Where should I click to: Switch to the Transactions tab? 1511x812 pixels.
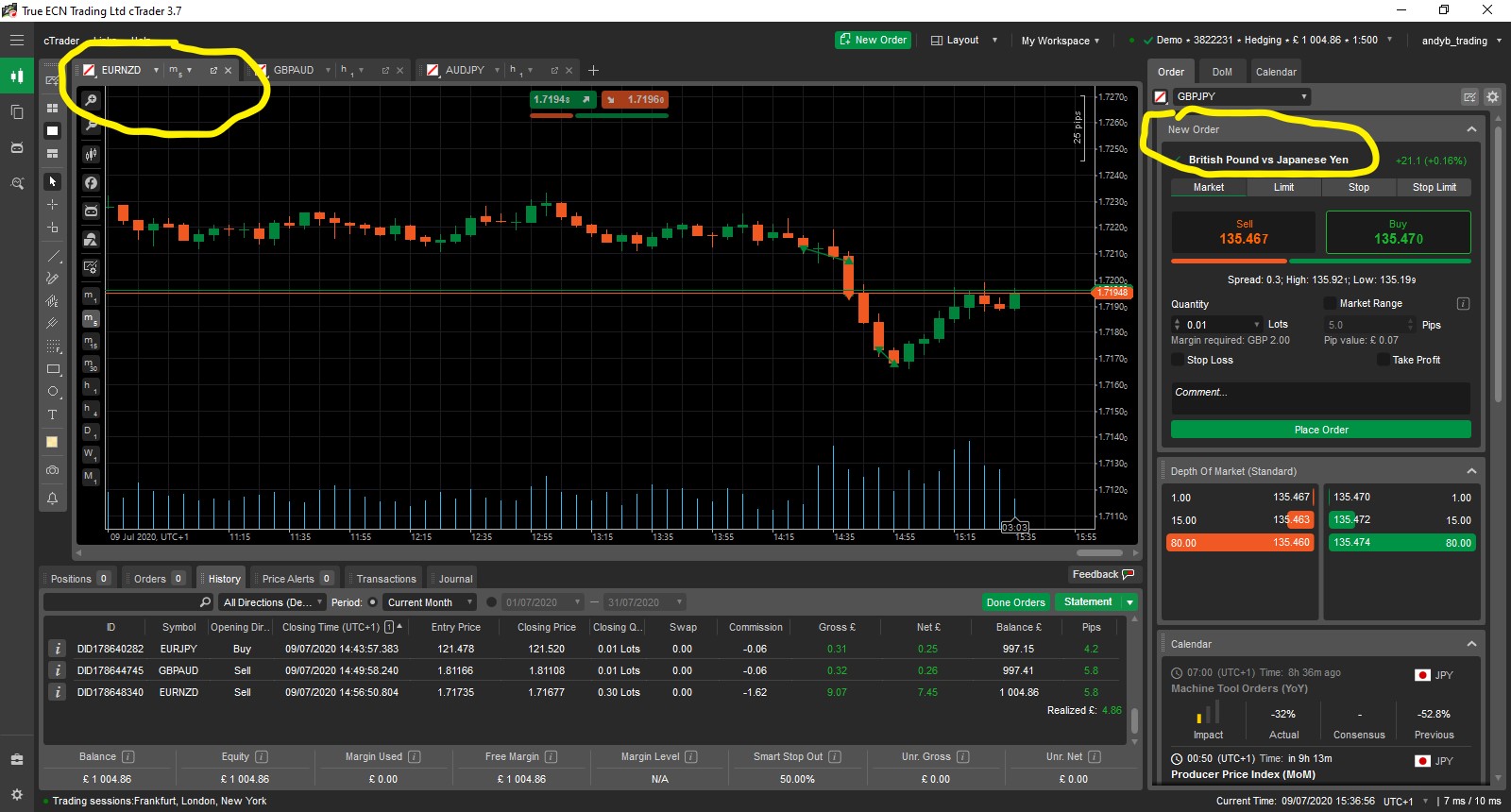pyautogui.click(x=385, y=579)
